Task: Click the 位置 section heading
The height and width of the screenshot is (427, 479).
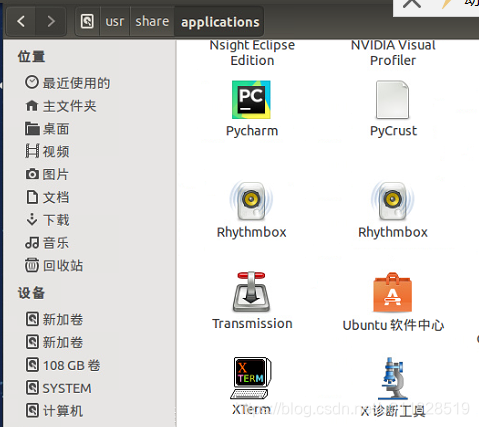Action: tap(31, 56)
